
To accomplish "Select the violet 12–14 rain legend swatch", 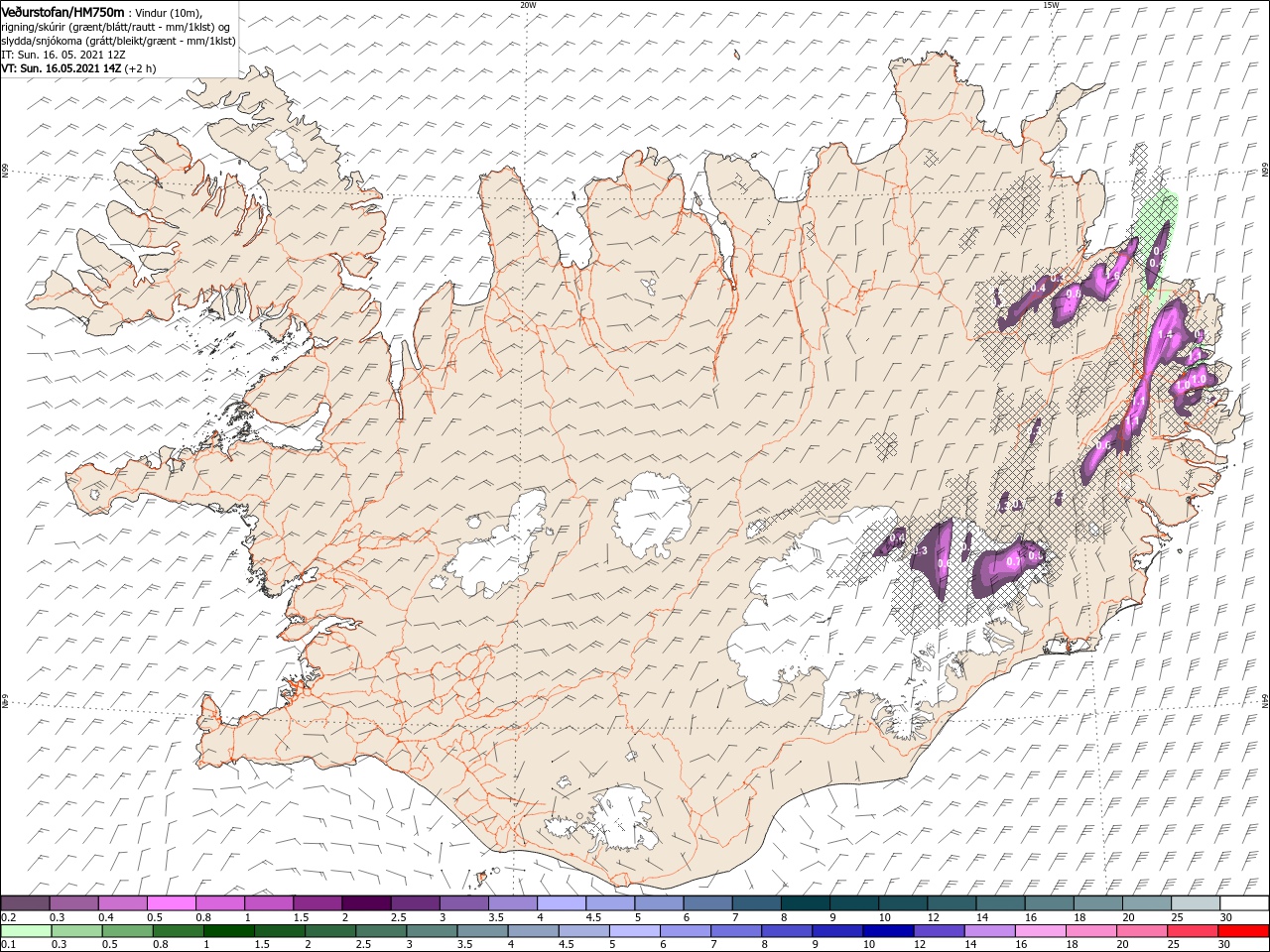I will pyautogui.click(x=940, y=931).
